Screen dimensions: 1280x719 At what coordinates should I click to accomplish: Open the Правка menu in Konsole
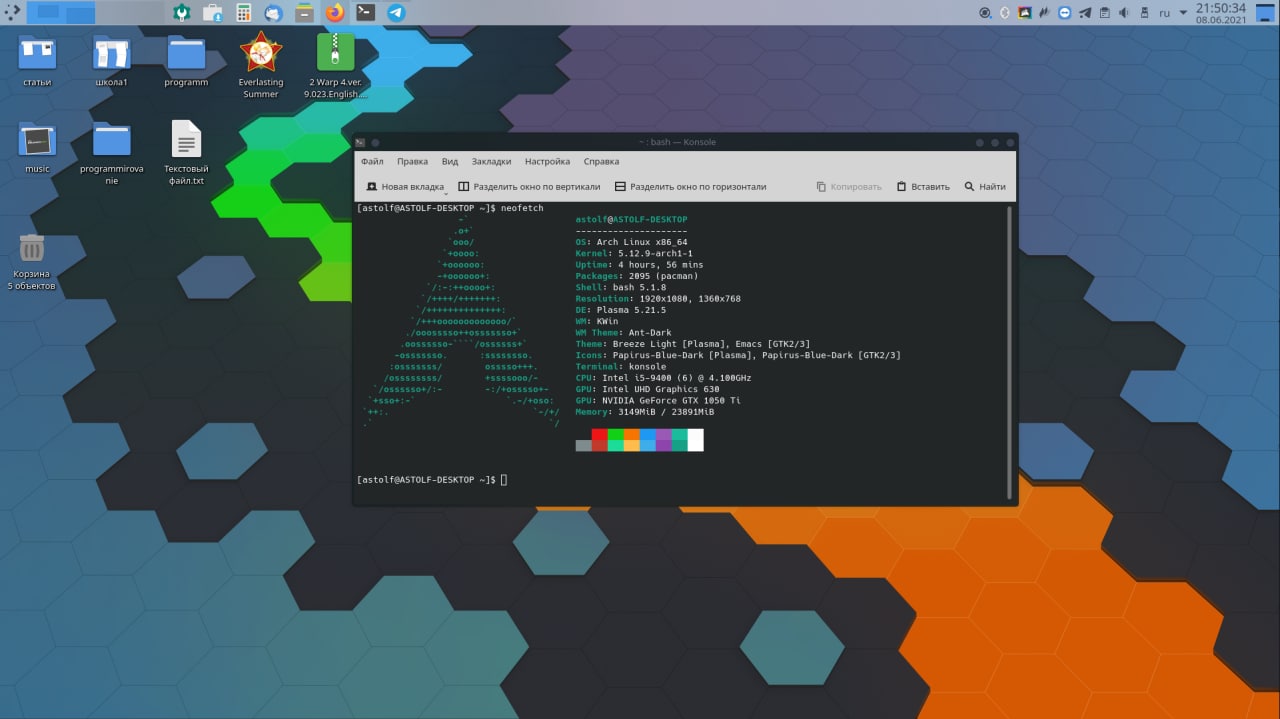click(x=412, y=161)
